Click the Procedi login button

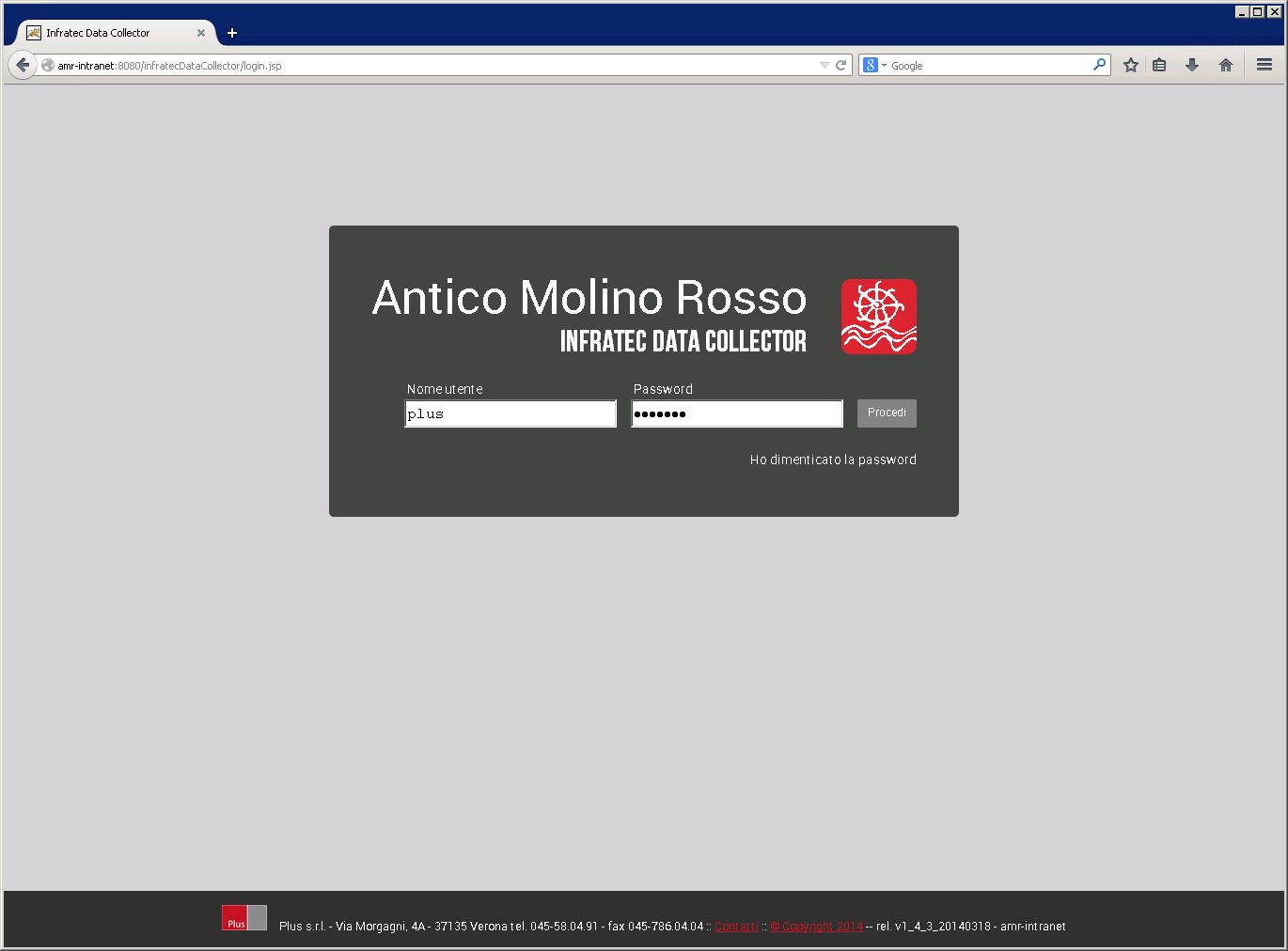pyautogui.click(x=887, y=413)
